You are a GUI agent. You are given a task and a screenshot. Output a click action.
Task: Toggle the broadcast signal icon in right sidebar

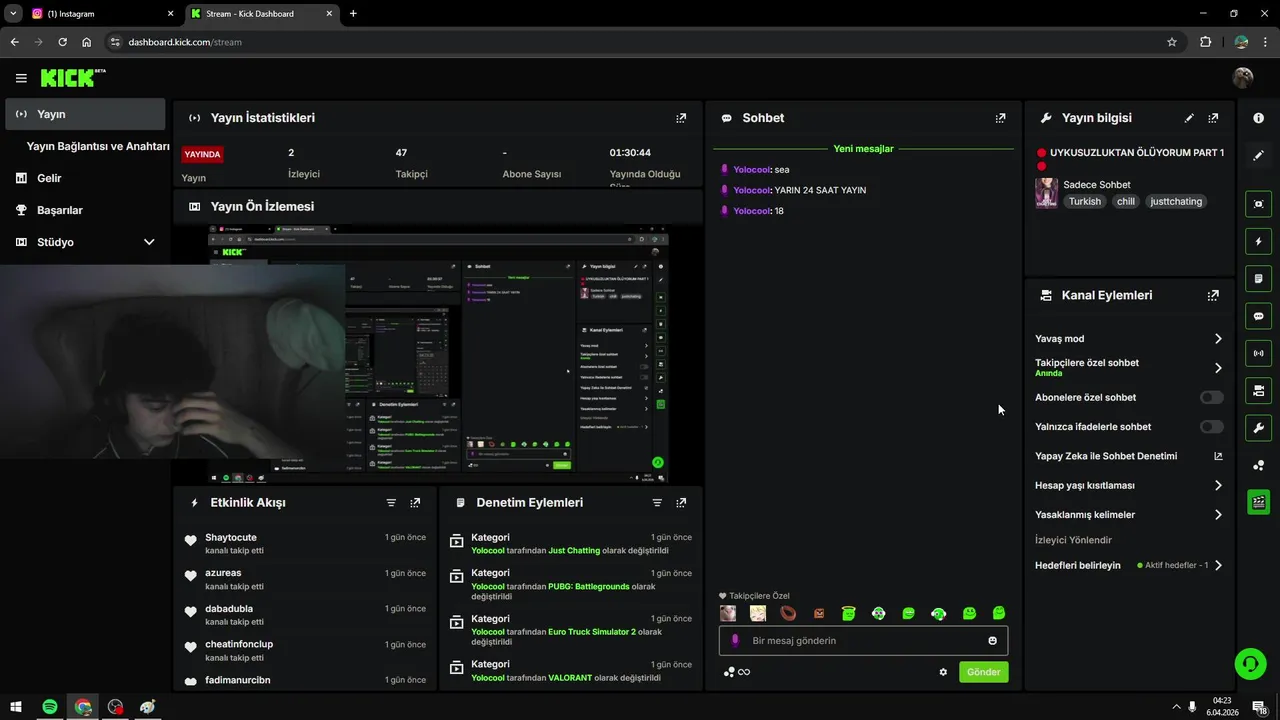click(1259, 353)
